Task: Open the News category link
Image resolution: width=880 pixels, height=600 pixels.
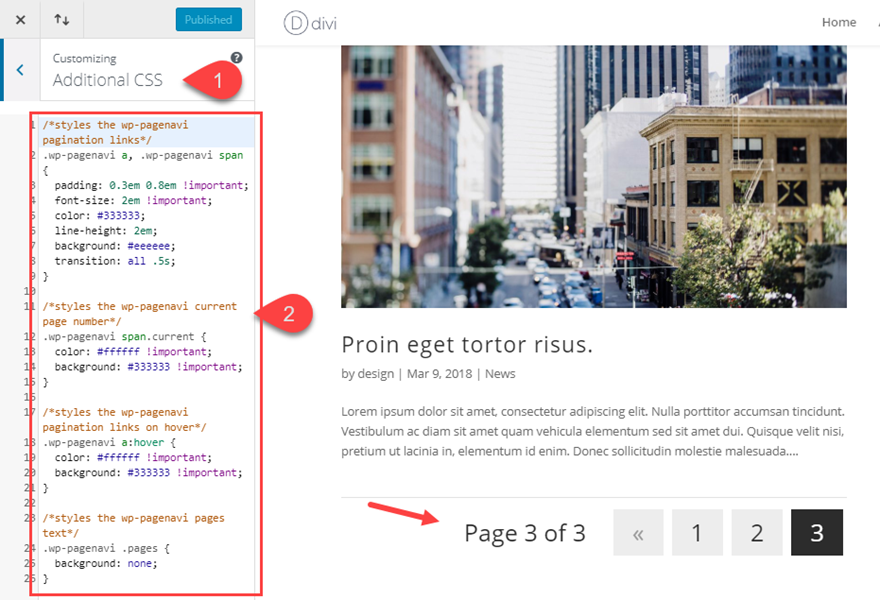Action: [500, 374]
